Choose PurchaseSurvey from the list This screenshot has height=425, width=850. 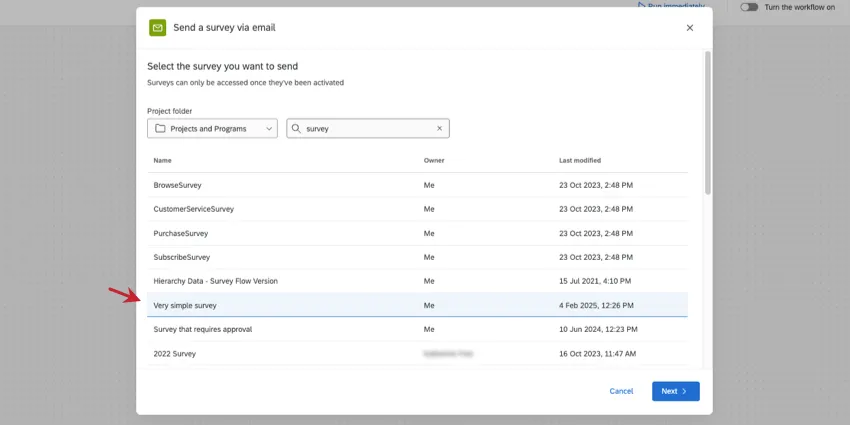[x=181, y=233]
